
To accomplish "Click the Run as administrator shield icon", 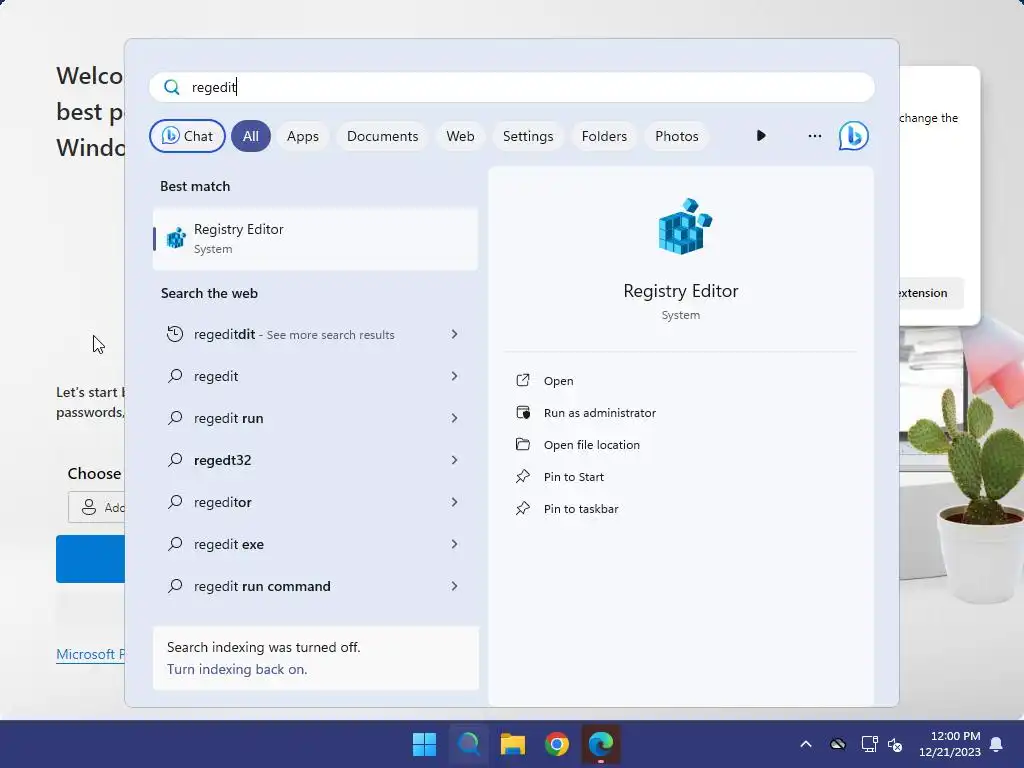I will pos(523,412).
